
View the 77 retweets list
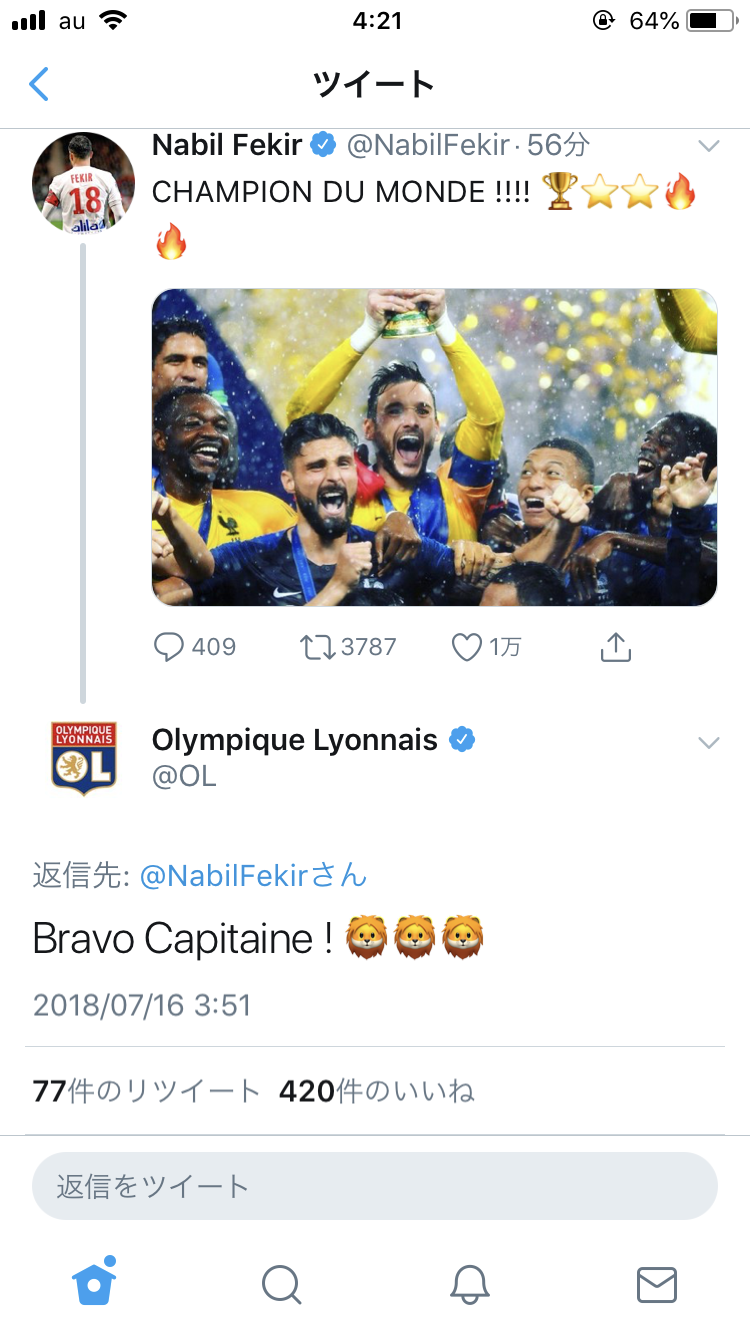[146, 1091]
